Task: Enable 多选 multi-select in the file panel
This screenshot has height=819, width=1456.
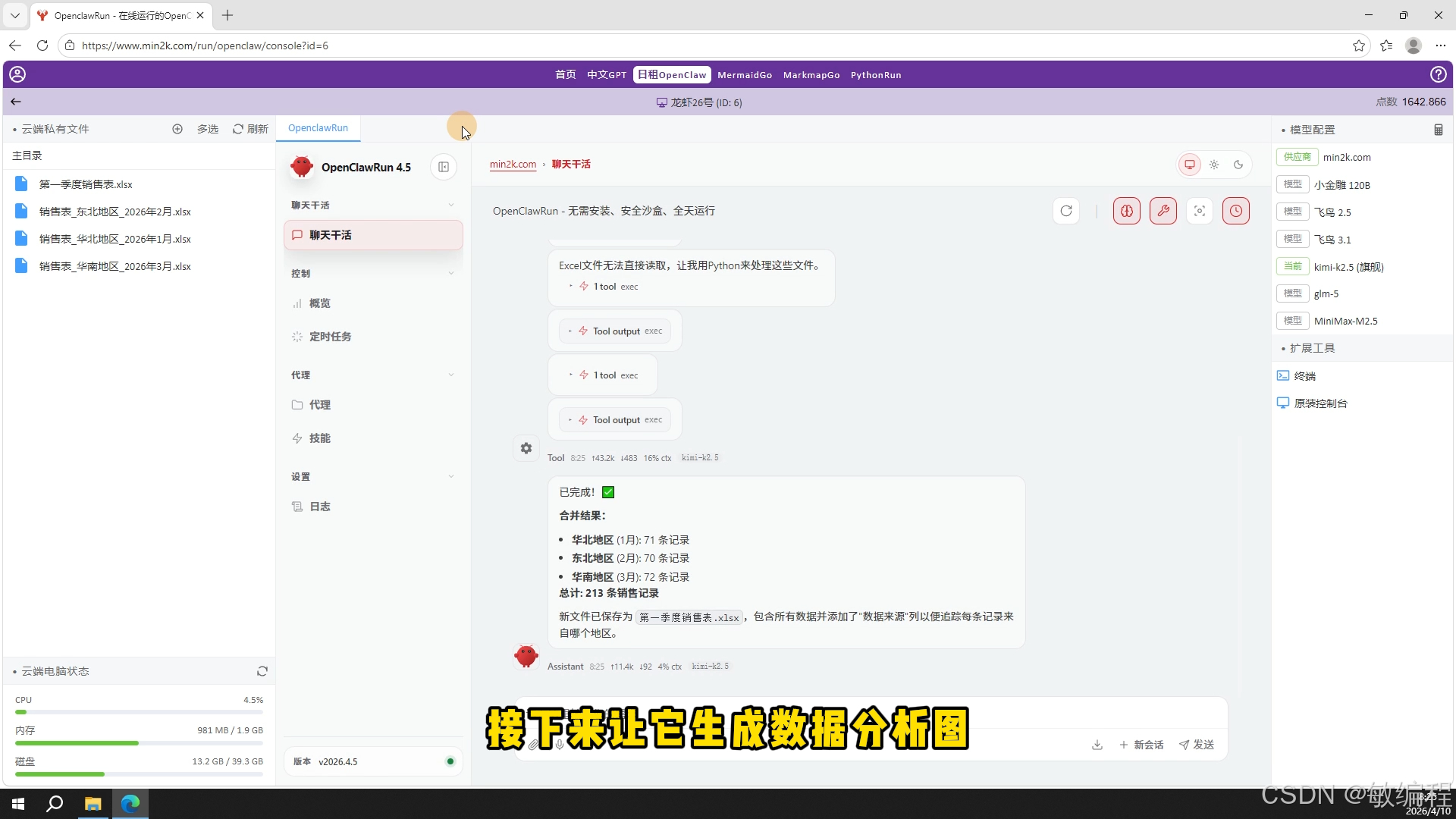Action: pos(207,129)
